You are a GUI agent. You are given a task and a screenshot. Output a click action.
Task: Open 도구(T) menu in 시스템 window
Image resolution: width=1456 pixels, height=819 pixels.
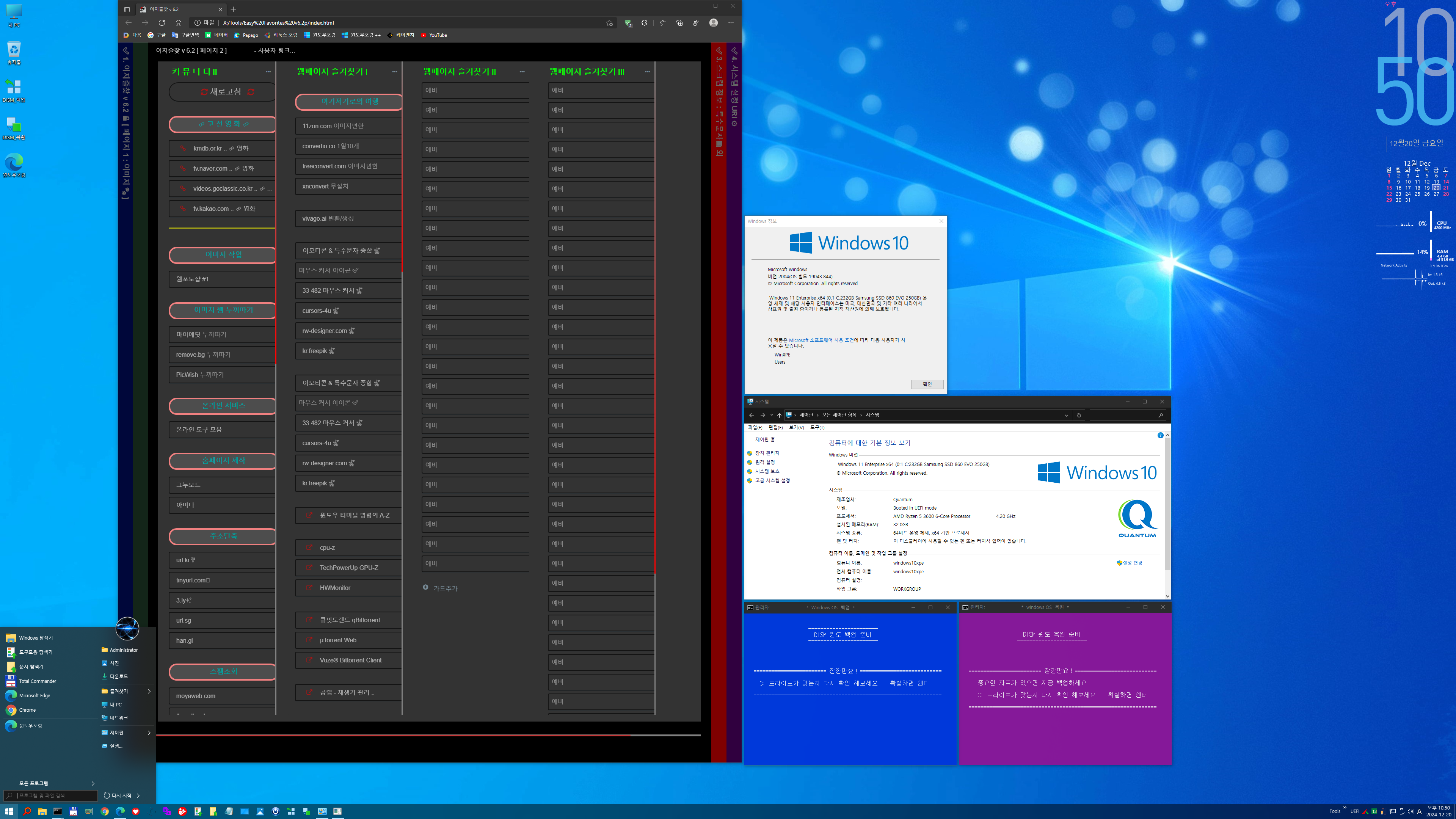point(817,427)
